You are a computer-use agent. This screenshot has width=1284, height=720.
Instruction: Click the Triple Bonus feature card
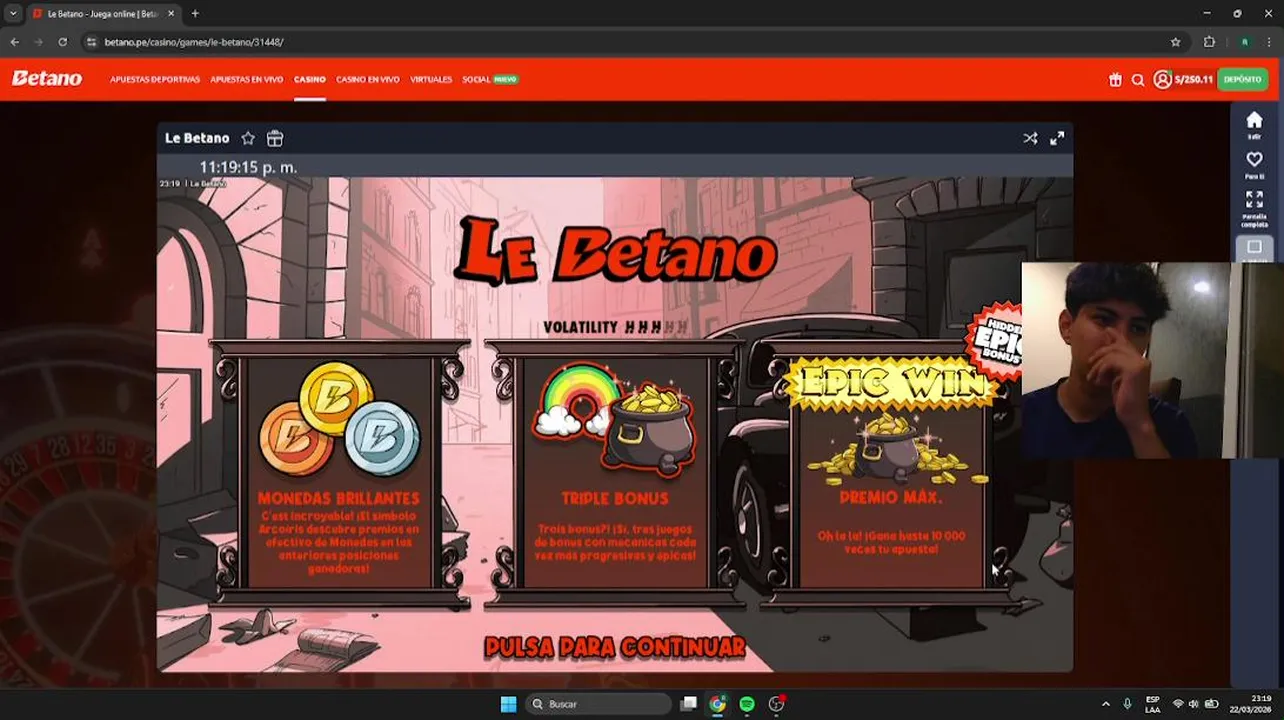point(614,474)
